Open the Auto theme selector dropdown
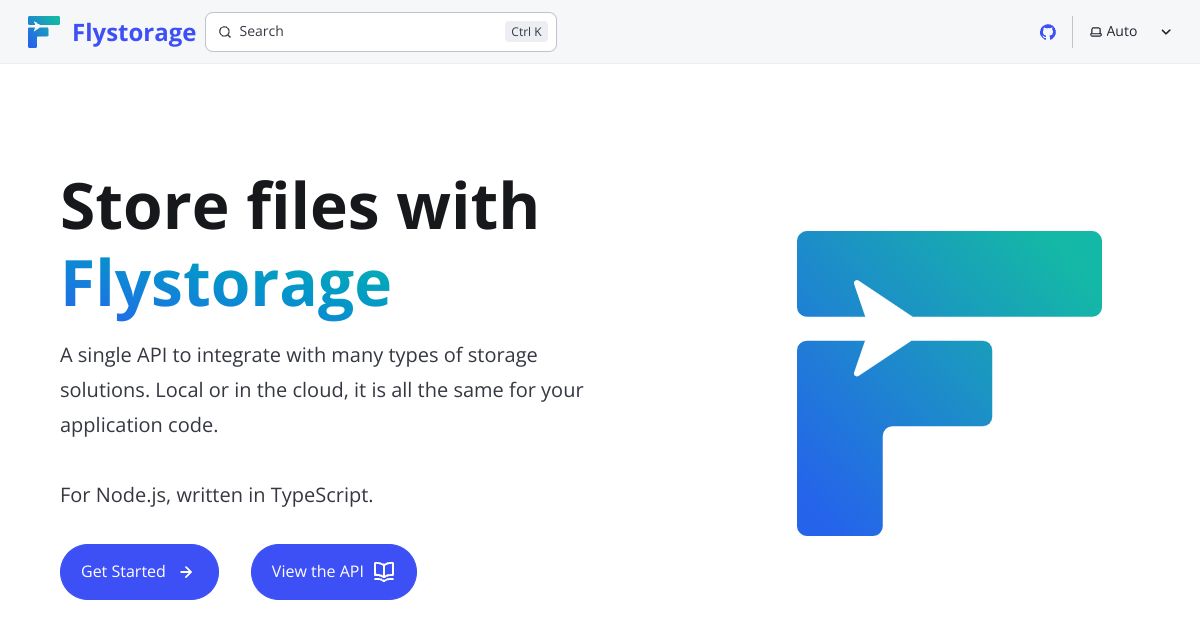This screenshot has height=630, width=1200. (x=1131, y=32)
